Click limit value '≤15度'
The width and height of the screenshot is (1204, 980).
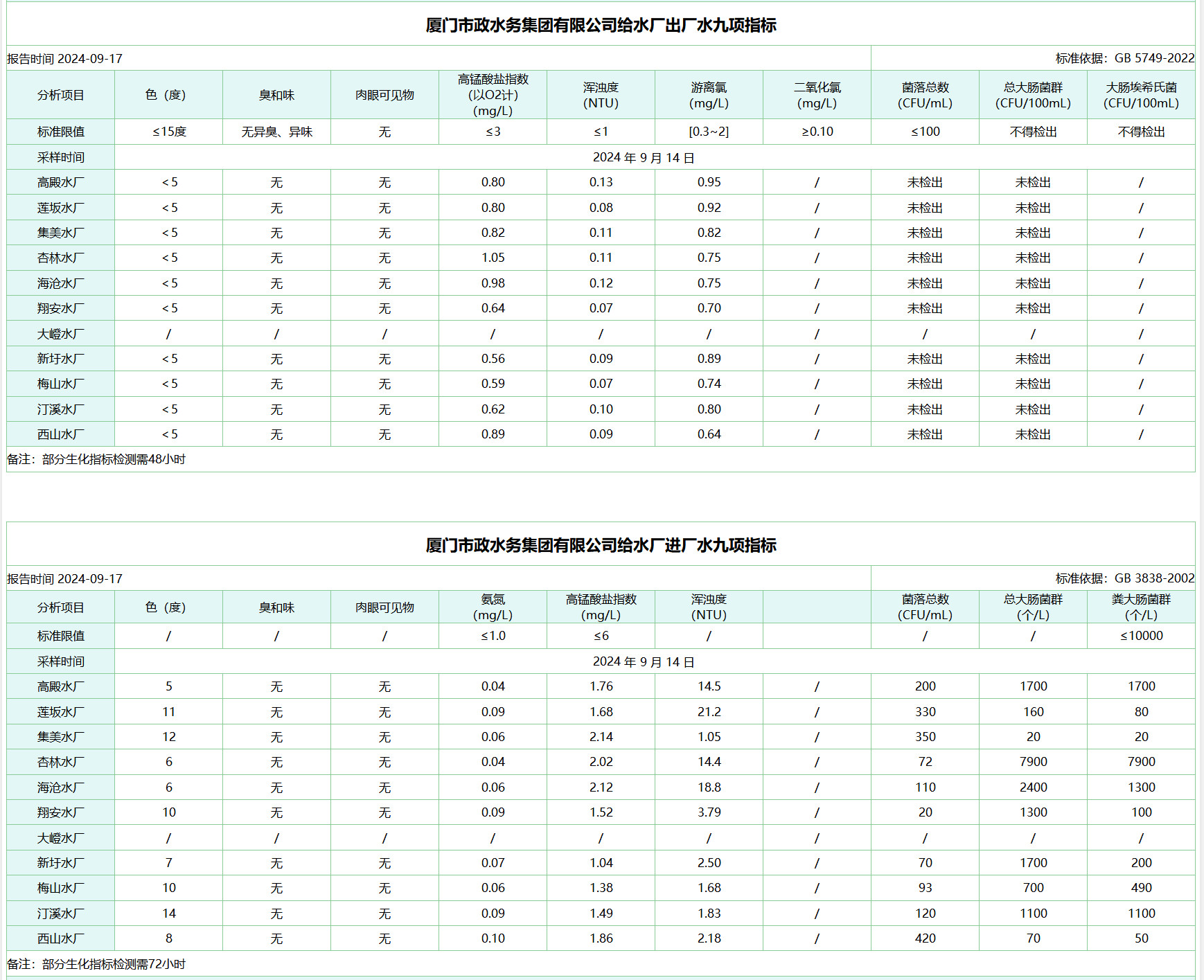169,132
